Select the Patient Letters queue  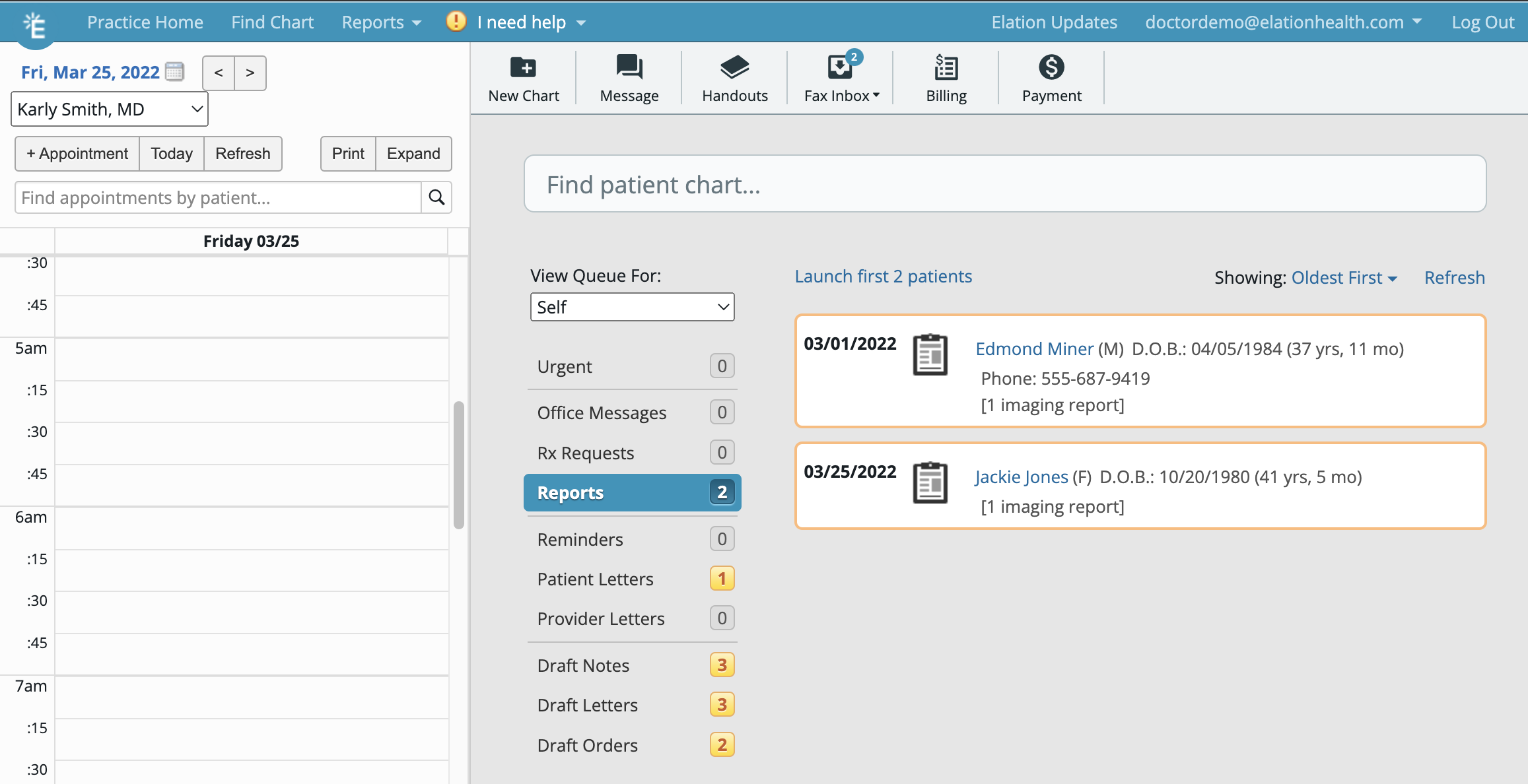pyautogui.click(x=594, y=579)
